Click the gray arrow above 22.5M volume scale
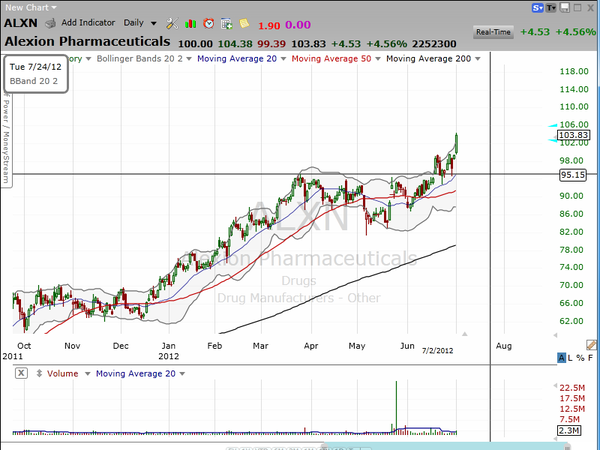 coord(554,386)
